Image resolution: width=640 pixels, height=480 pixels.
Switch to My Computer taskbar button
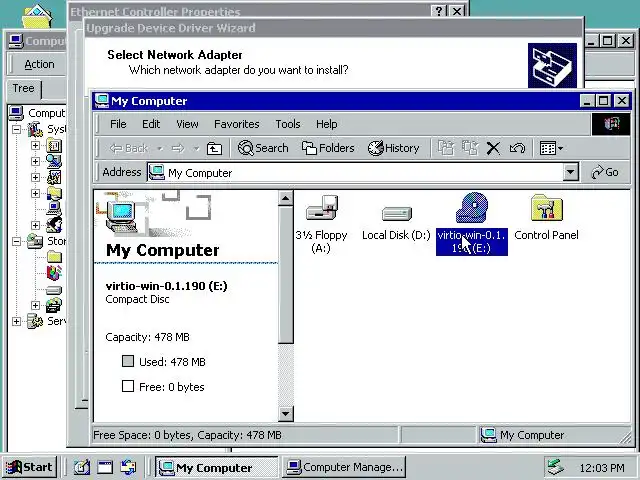click(216, 467)
